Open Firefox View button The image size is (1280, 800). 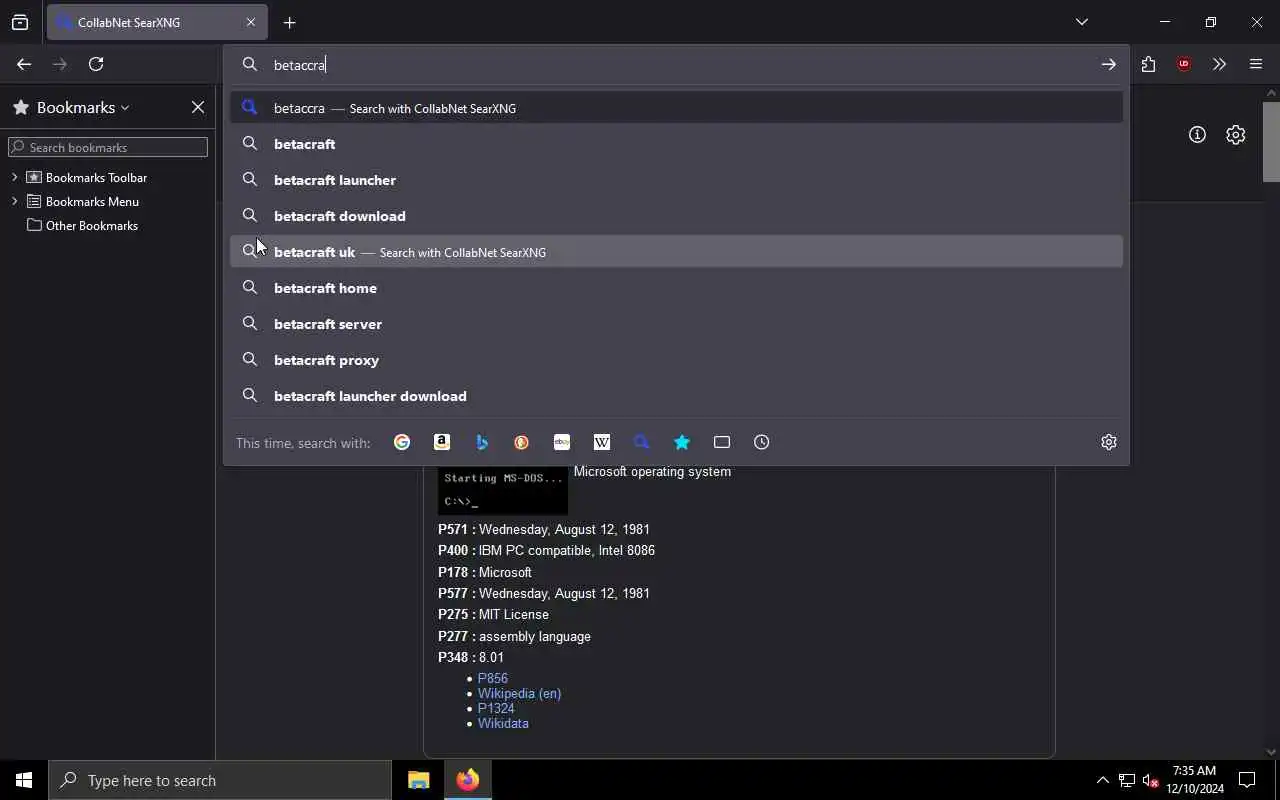pos(20,22)
